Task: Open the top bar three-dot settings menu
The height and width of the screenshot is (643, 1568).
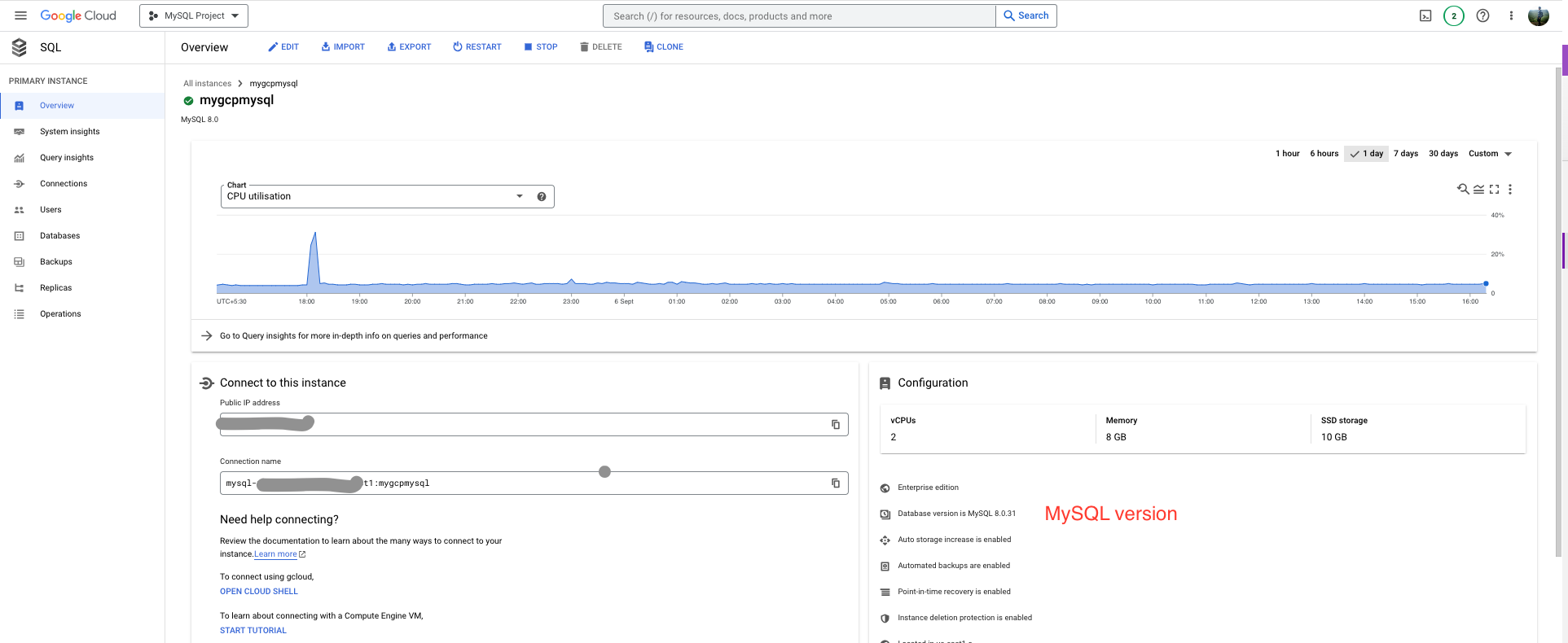Action: [1511, 15]
